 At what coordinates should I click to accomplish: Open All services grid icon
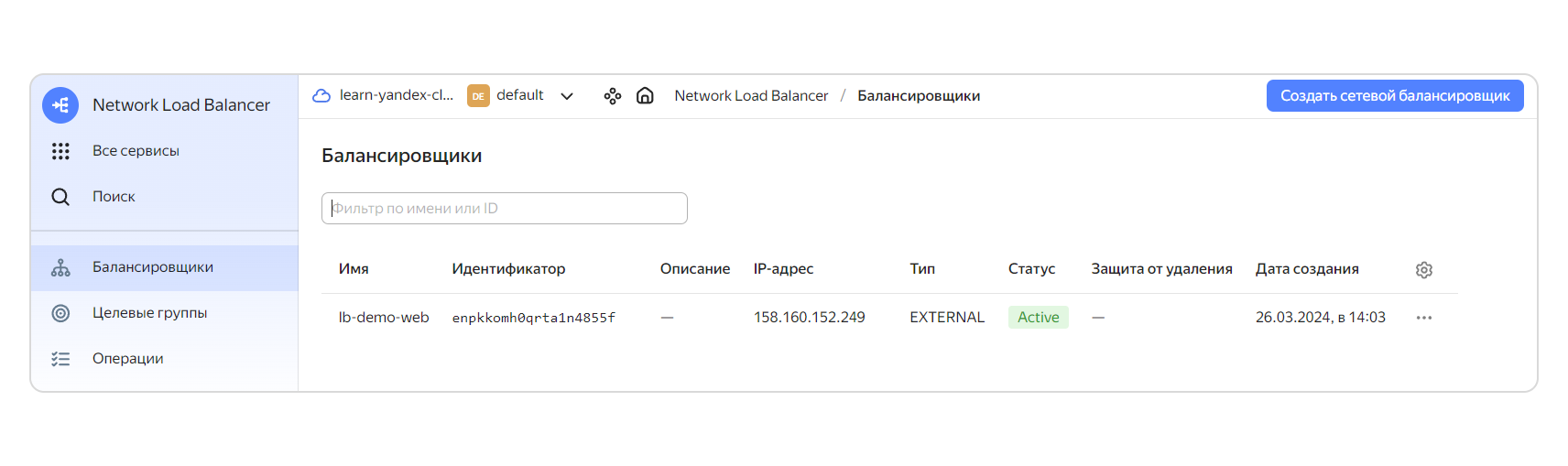(x=60, y=151)
